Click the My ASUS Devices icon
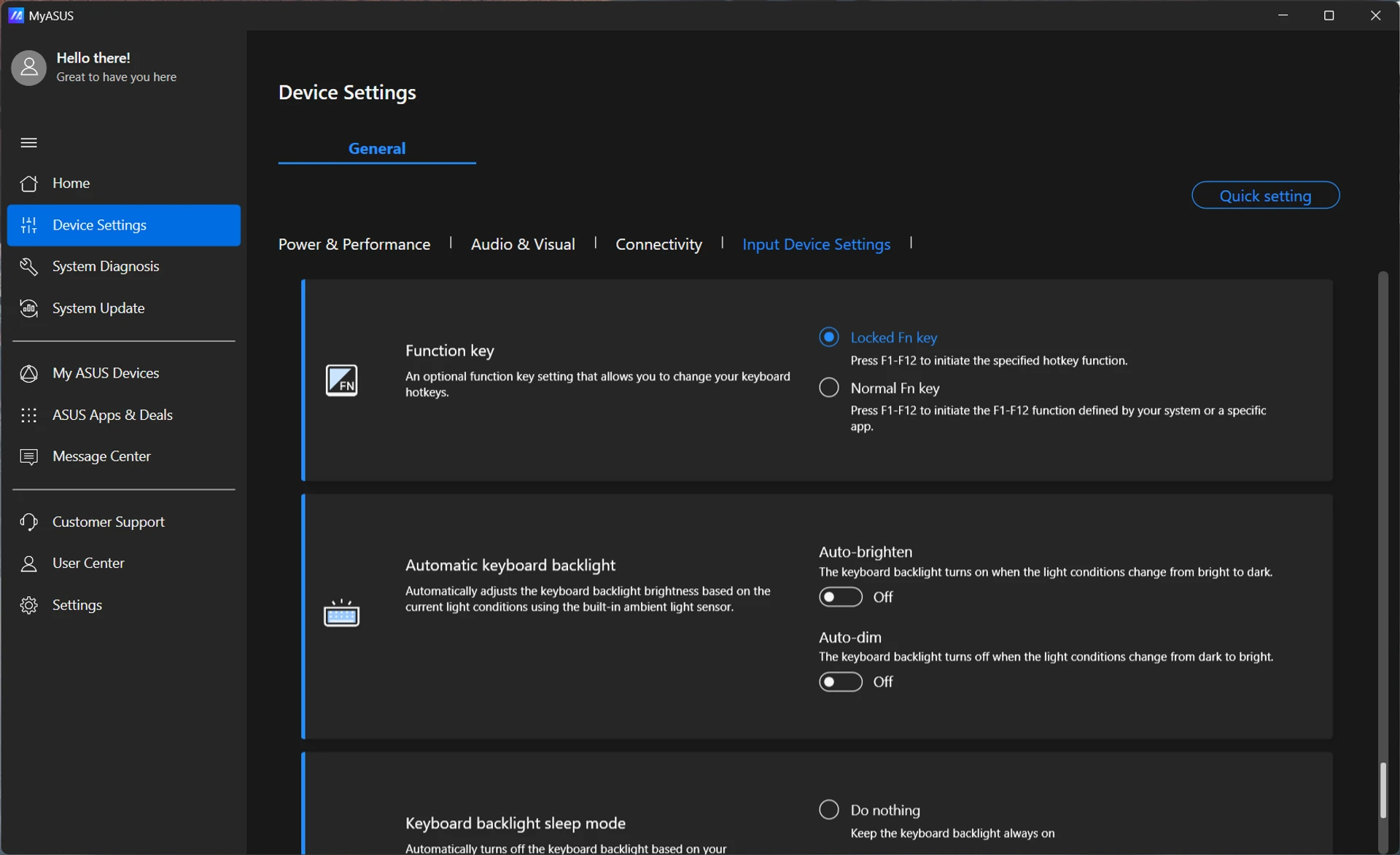 coord(29,374)
